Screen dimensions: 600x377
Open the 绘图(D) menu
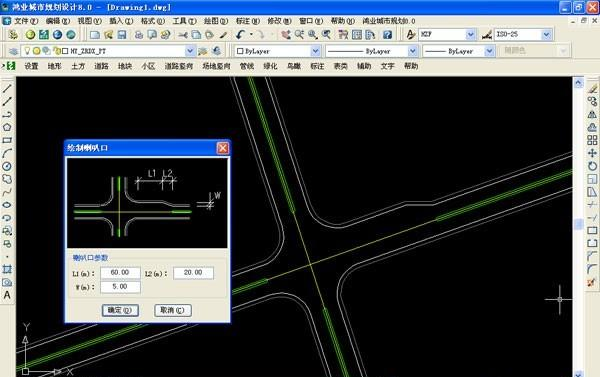tap(216, 21)
